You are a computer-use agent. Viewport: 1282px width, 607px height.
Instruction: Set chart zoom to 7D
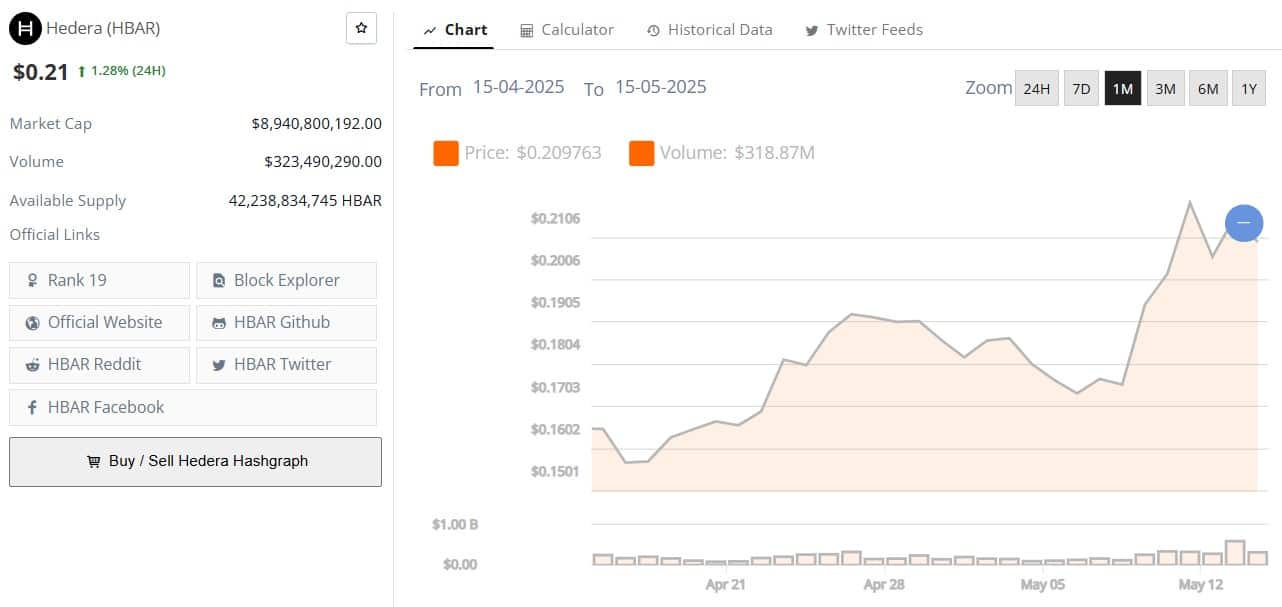1081,88
